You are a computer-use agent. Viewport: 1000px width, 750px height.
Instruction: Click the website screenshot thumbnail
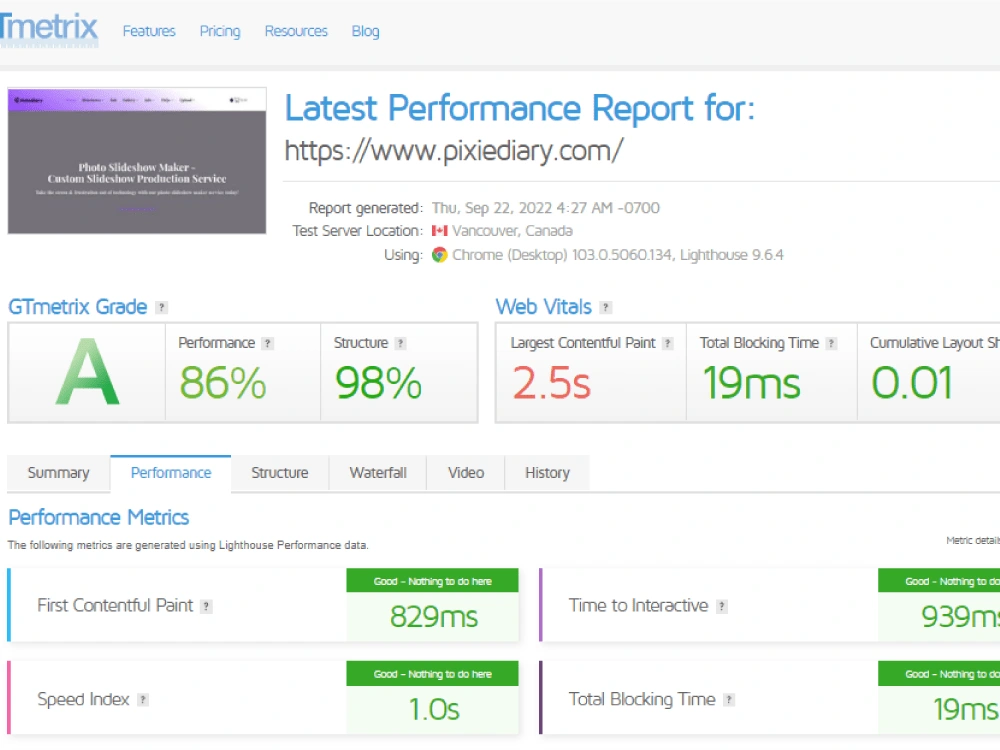tap(136, 160)
